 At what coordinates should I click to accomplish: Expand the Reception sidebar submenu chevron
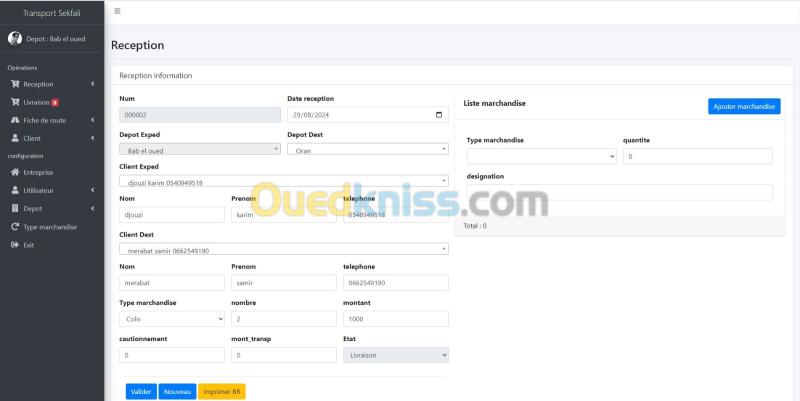click(93, 84)
